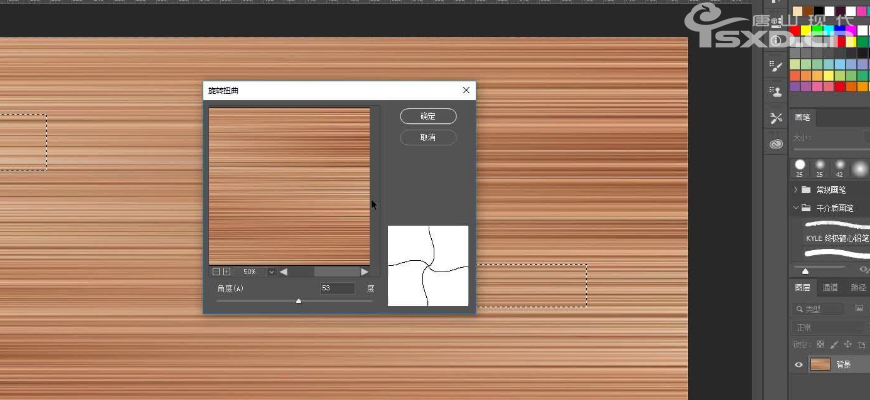Open the Brush Settings panel icon
Viewport: 870px width, 400px height.
[776, 66]
